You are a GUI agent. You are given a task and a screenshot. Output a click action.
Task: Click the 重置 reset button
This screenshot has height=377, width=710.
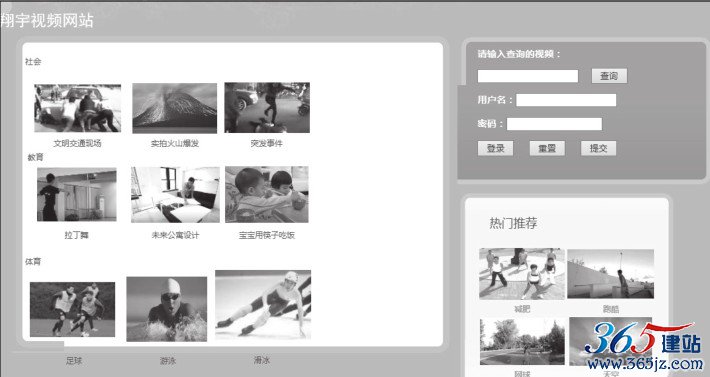(547, 148)
